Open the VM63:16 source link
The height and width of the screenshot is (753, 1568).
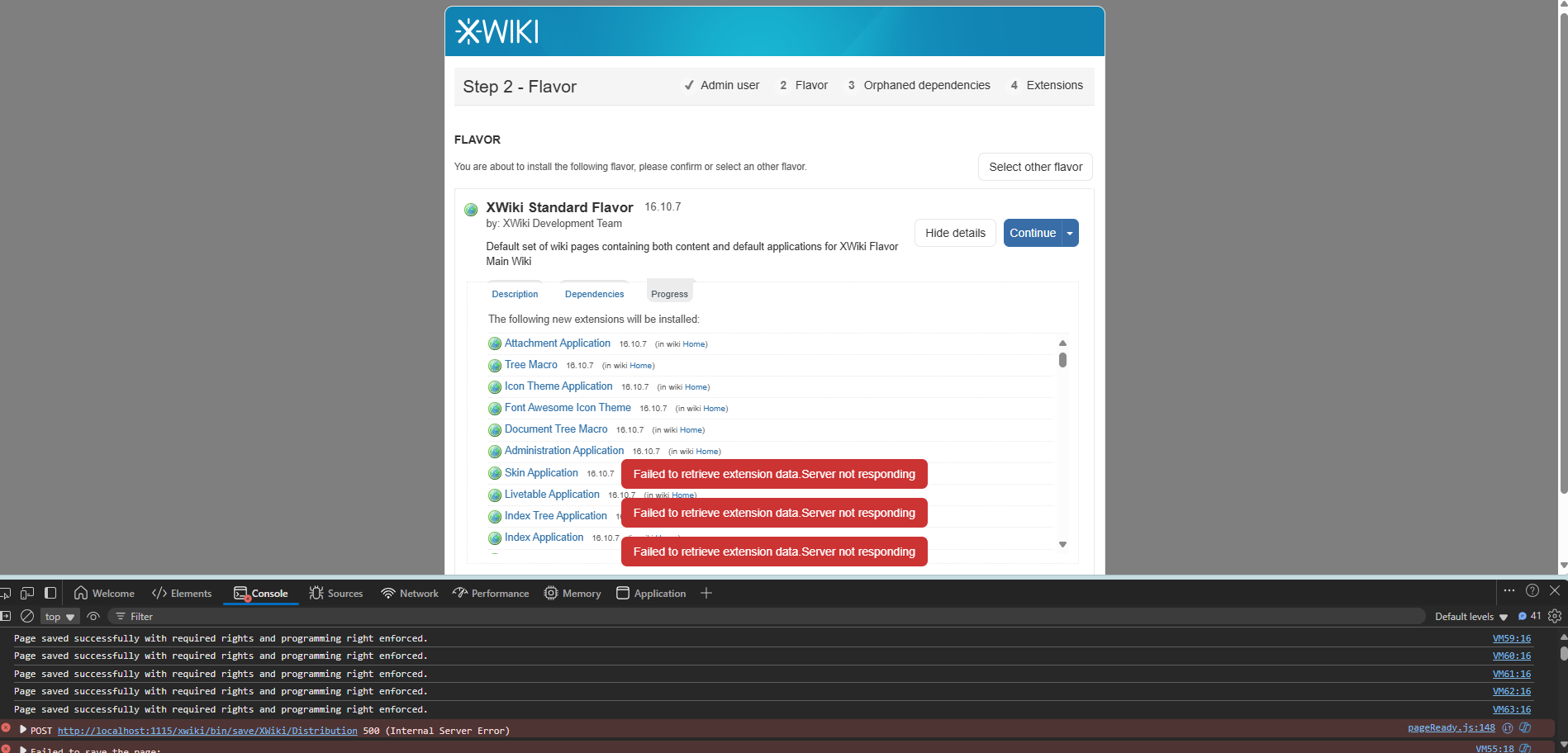point(1512,709)
